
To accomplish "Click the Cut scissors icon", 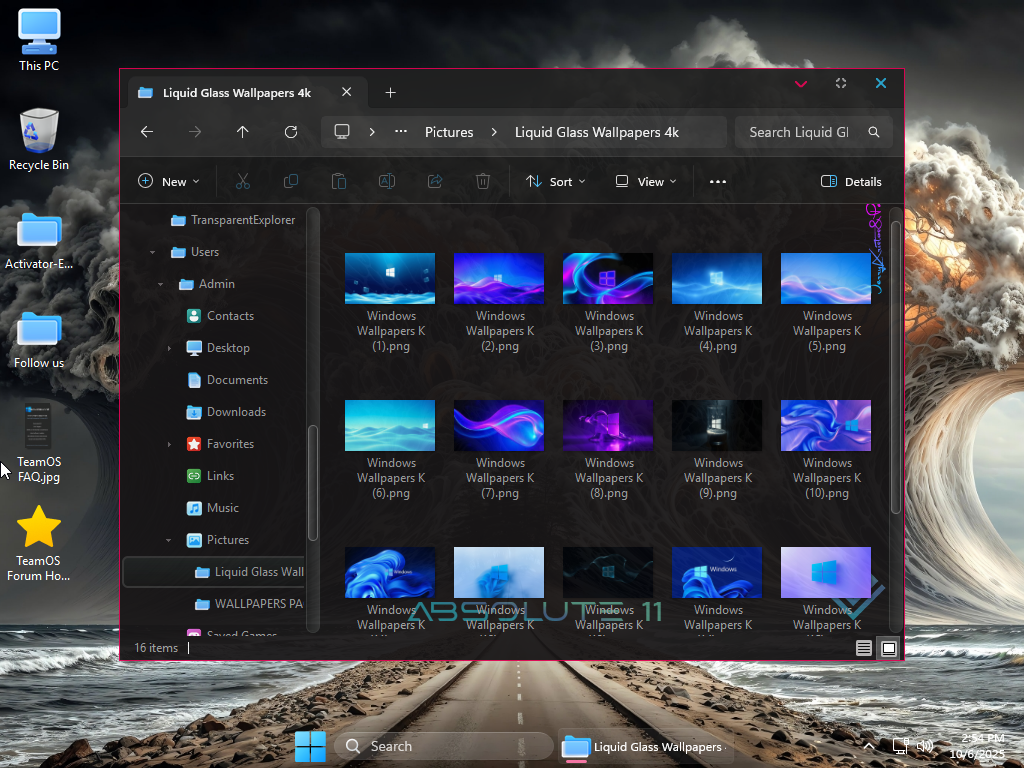I will [x=242, y=182].
